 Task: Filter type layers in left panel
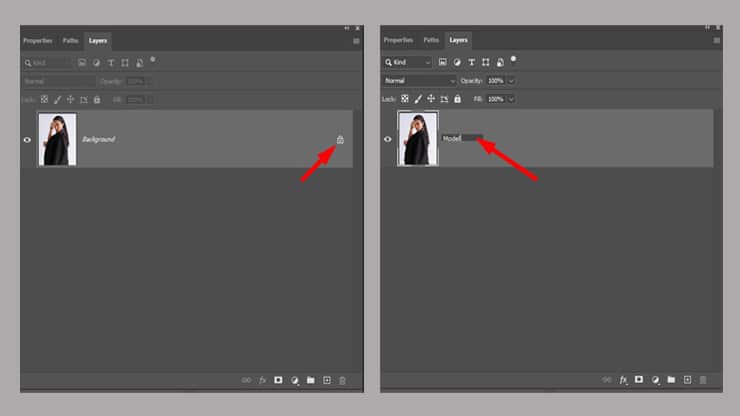point(111,62)
